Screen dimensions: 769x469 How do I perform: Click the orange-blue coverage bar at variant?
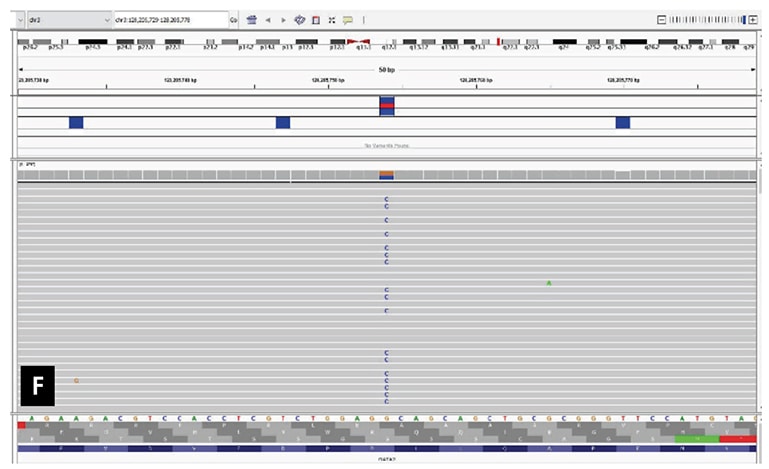(387, 175)
